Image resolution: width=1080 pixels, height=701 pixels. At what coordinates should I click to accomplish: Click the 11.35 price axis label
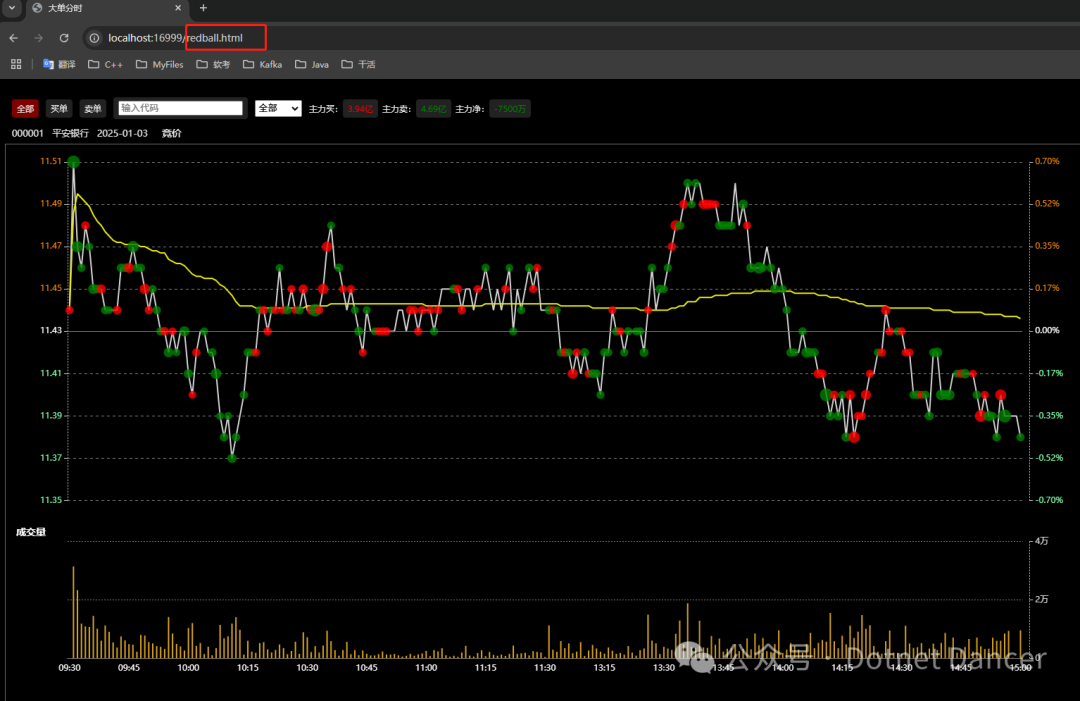click(x=51, y=501)
